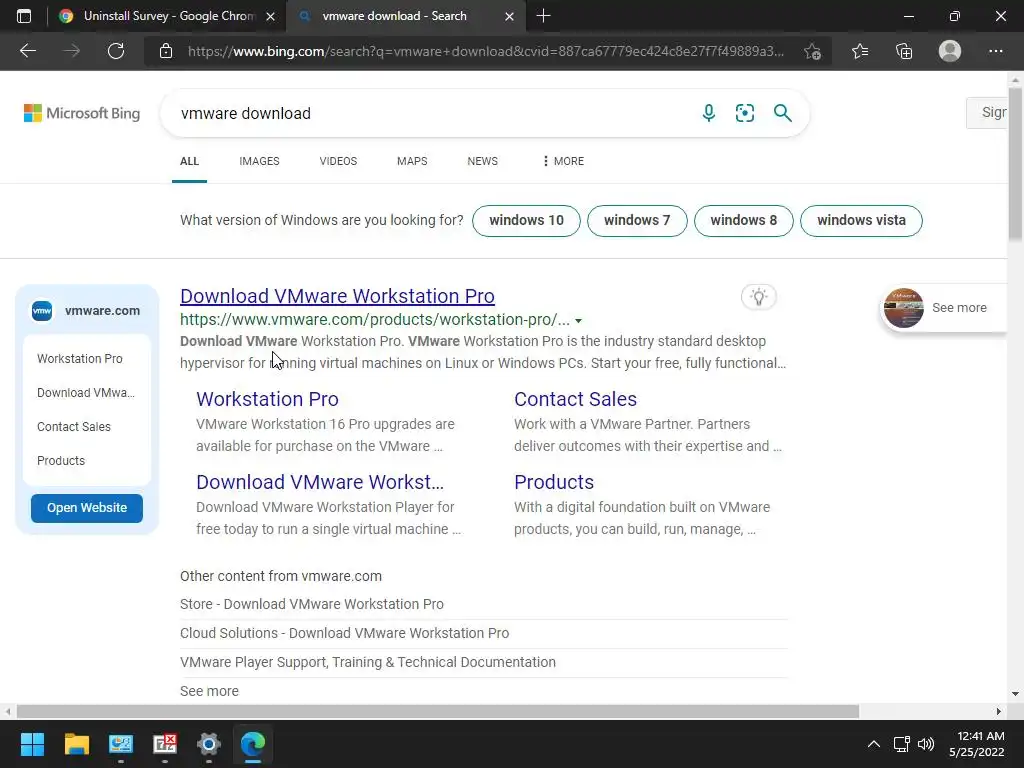This screenshot has height=768, width=1024.
Task: Click the vmware.com site logo
Action: [x=42, y=311]
